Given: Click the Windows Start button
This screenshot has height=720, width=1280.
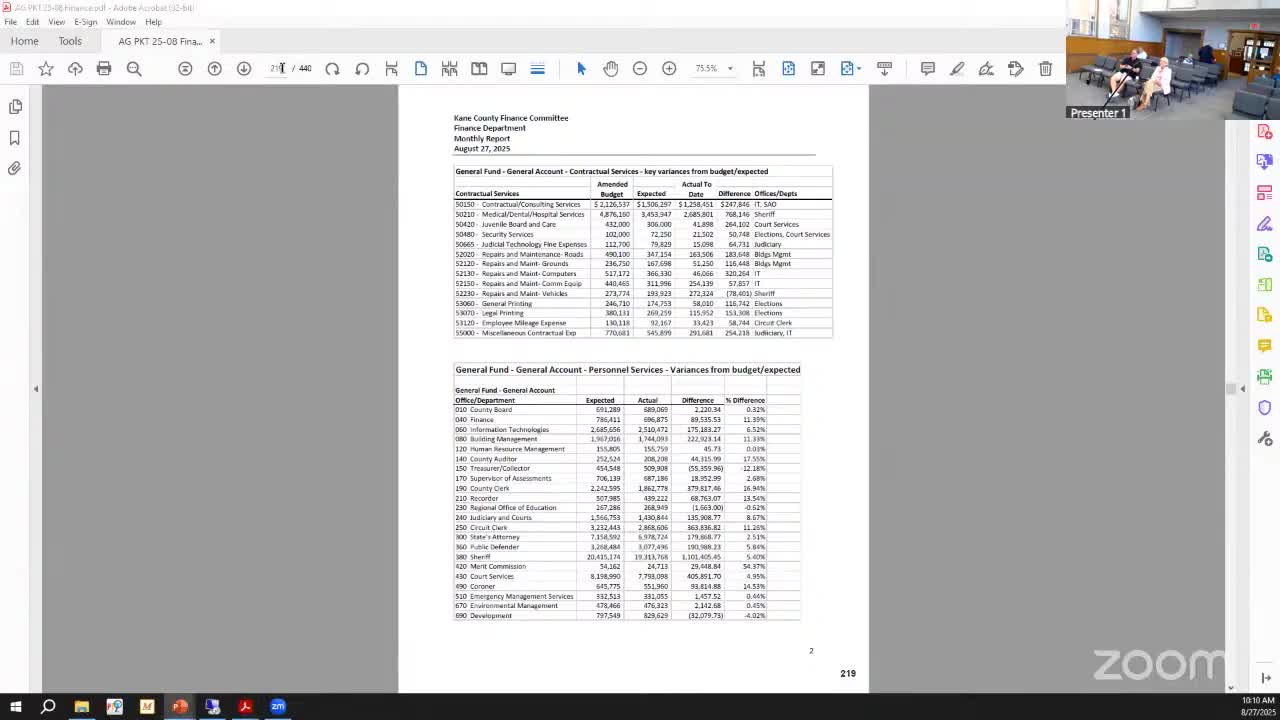Looking at the screenshot, I should coord(15,706).
